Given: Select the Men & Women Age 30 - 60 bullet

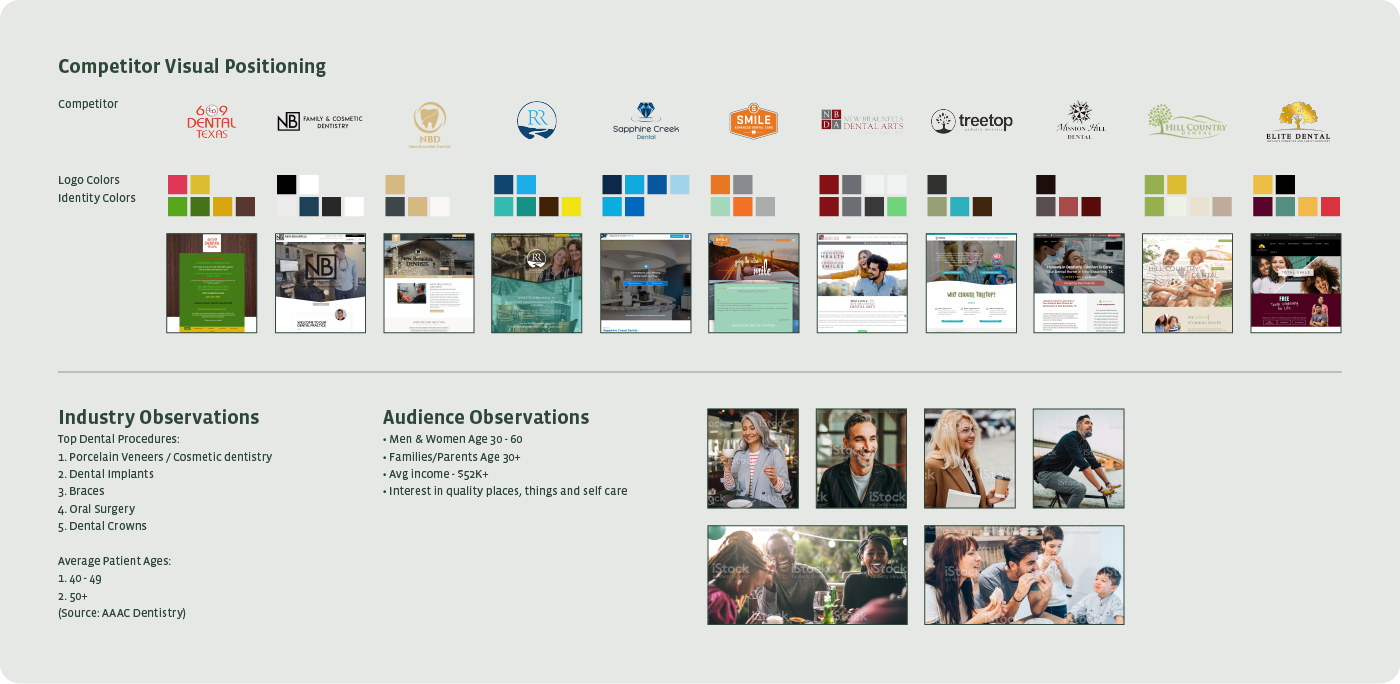Looking at the screenshot, I should (453, 439).
